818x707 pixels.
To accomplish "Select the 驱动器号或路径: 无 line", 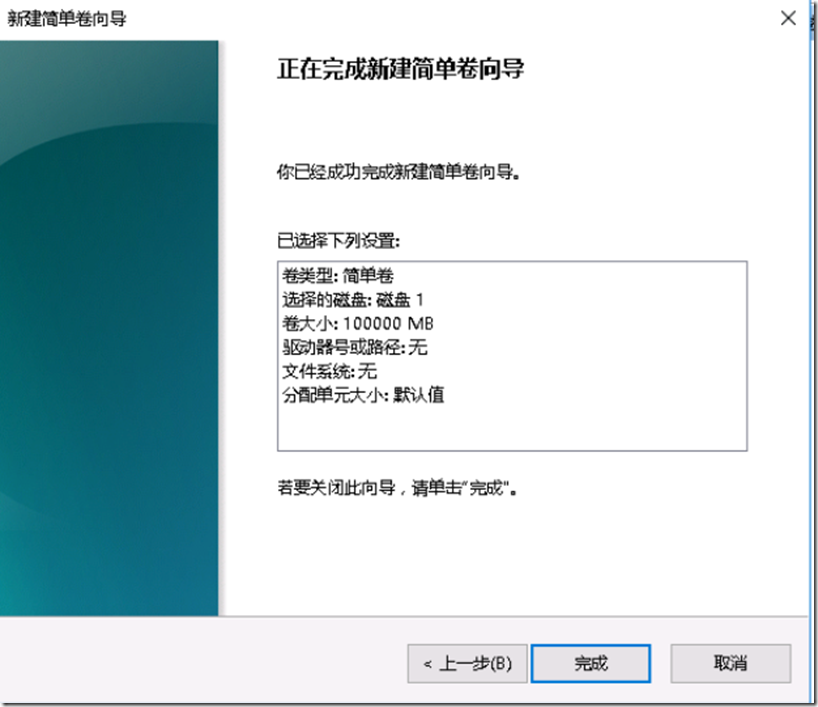I will coord(355,347).
